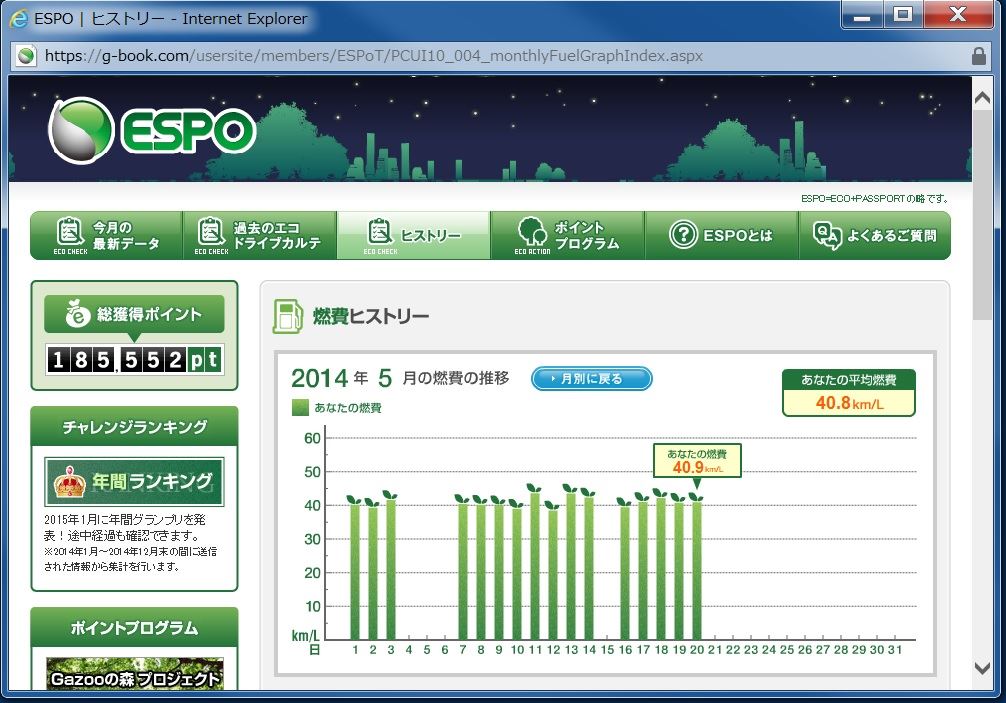
Task: Click the question mark icon on ESPOとは
Action: (683, 235)
